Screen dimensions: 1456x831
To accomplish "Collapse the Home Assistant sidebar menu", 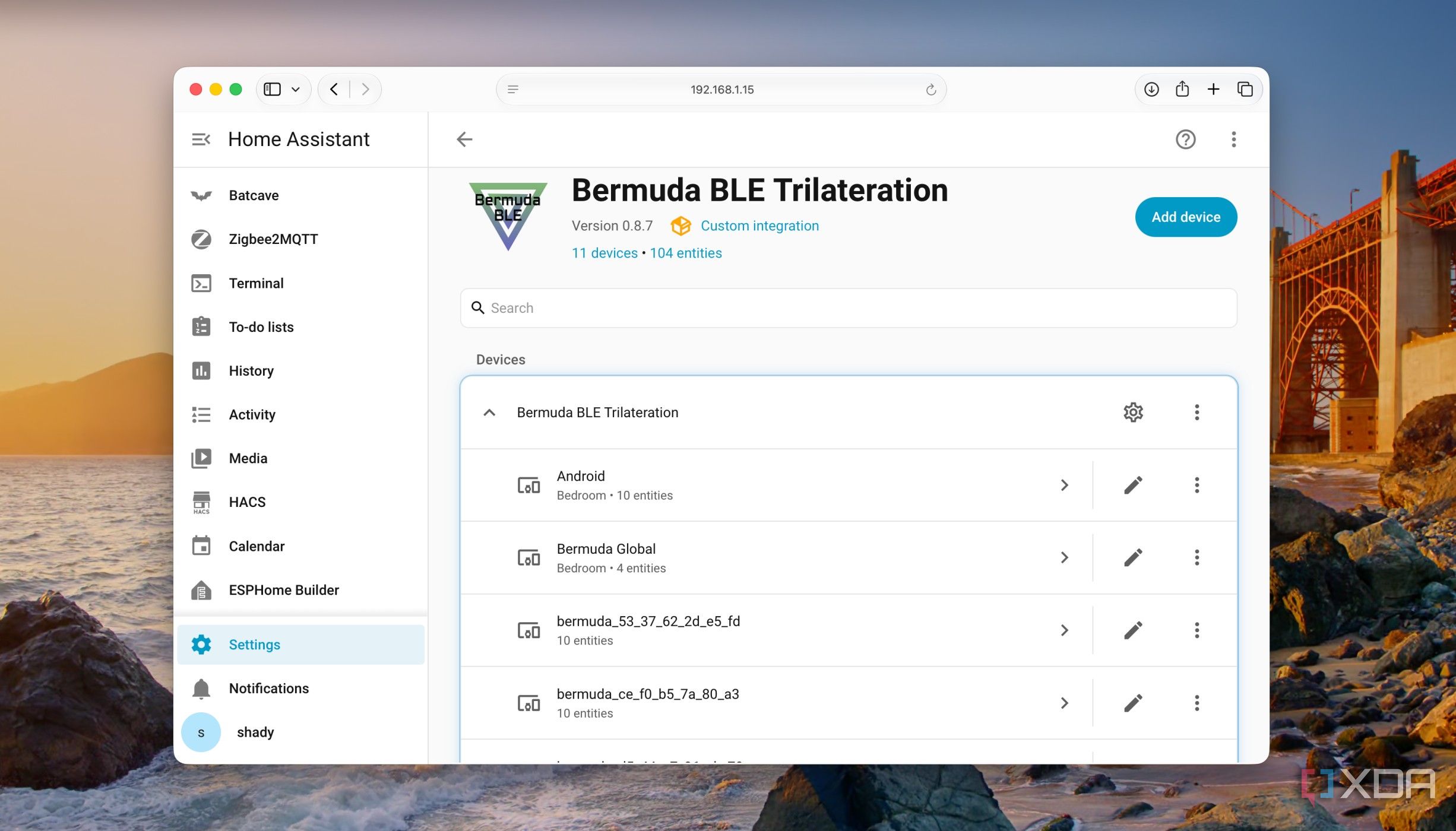I will click(x=201, y=139).
